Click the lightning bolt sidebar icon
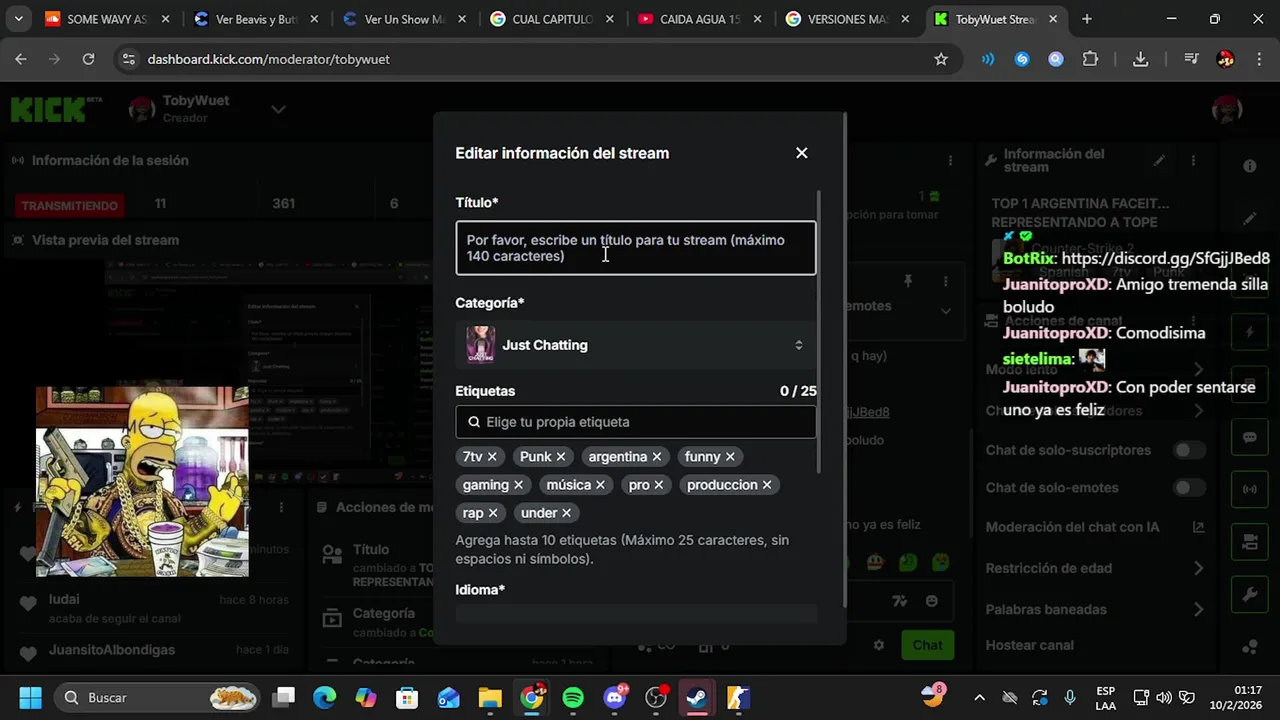The width and height of the screenshot is (1280, 720). [1250, 333]
